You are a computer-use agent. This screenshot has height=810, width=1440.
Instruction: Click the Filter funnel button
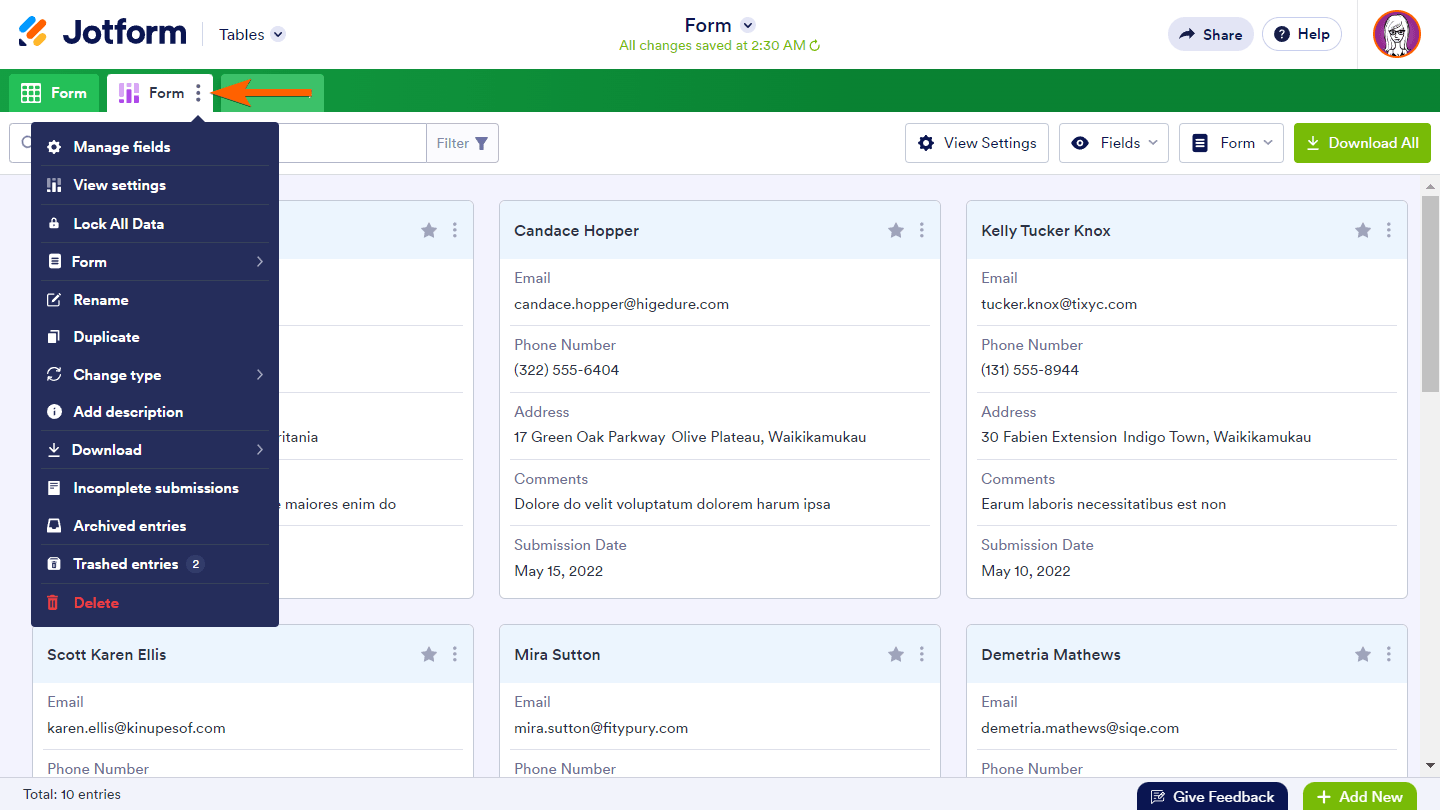[462, 143]
